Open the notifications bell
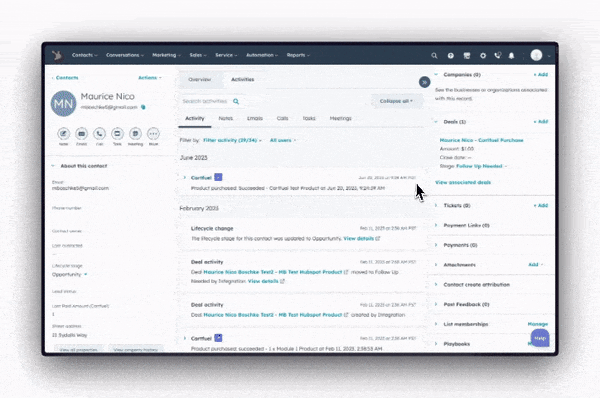 [511, 55]
